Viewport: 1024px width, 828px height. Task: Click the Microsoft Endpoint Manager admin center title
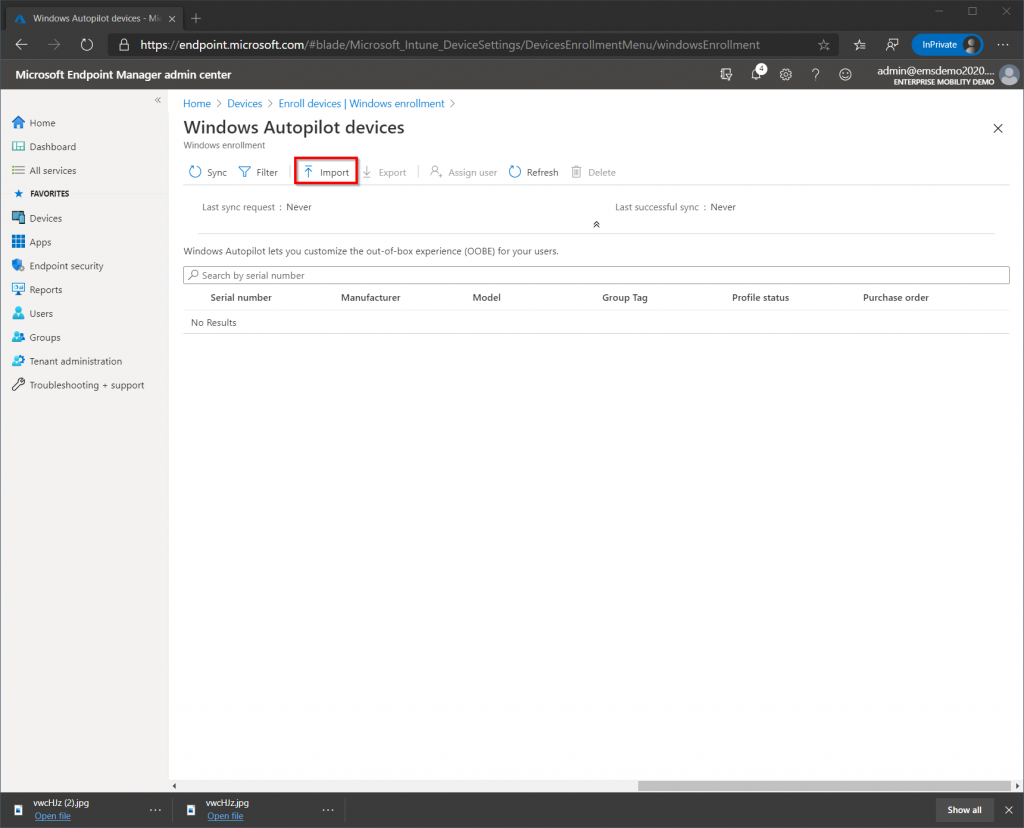(123, 74)
